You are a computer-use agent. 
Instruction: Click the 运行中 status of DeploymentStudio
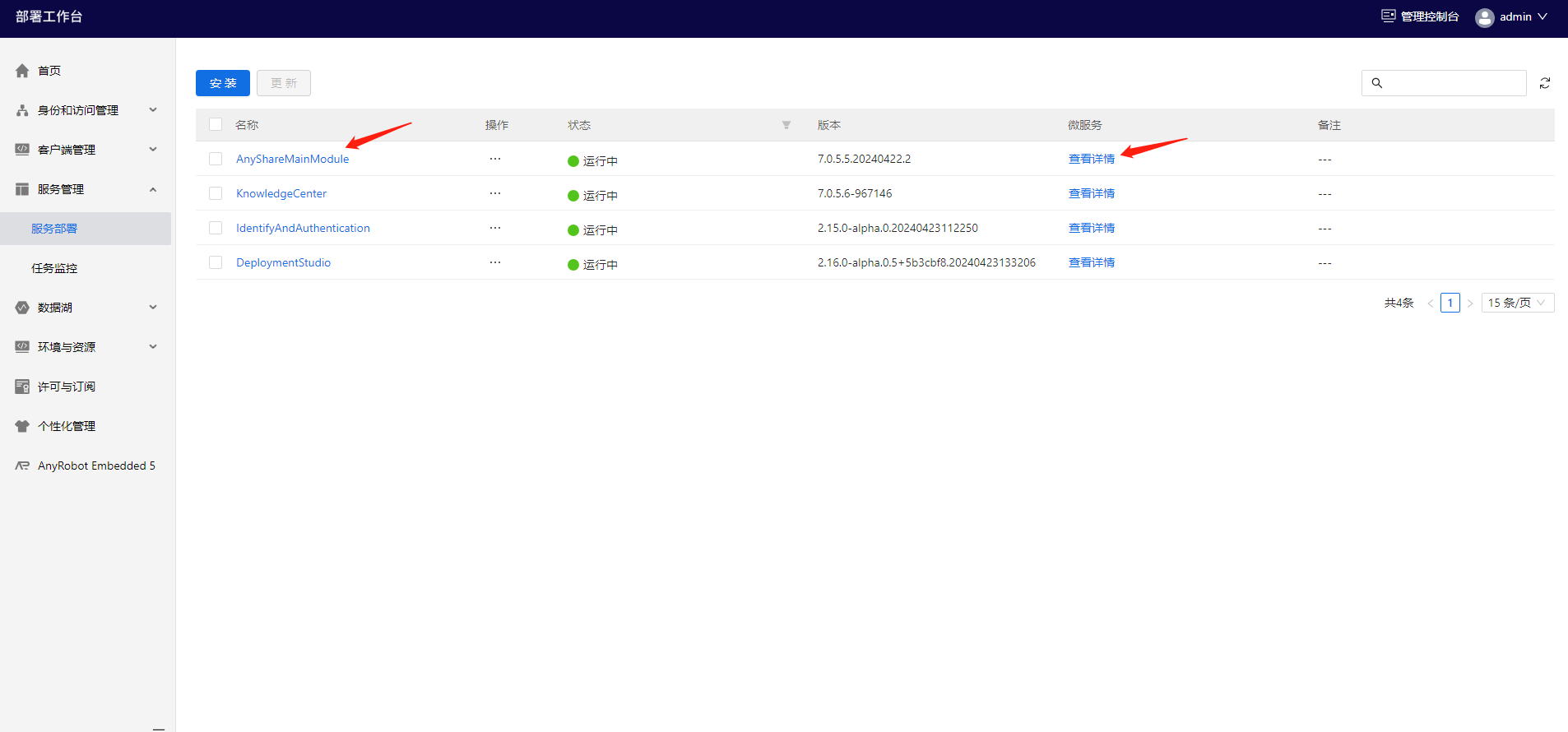592,264
